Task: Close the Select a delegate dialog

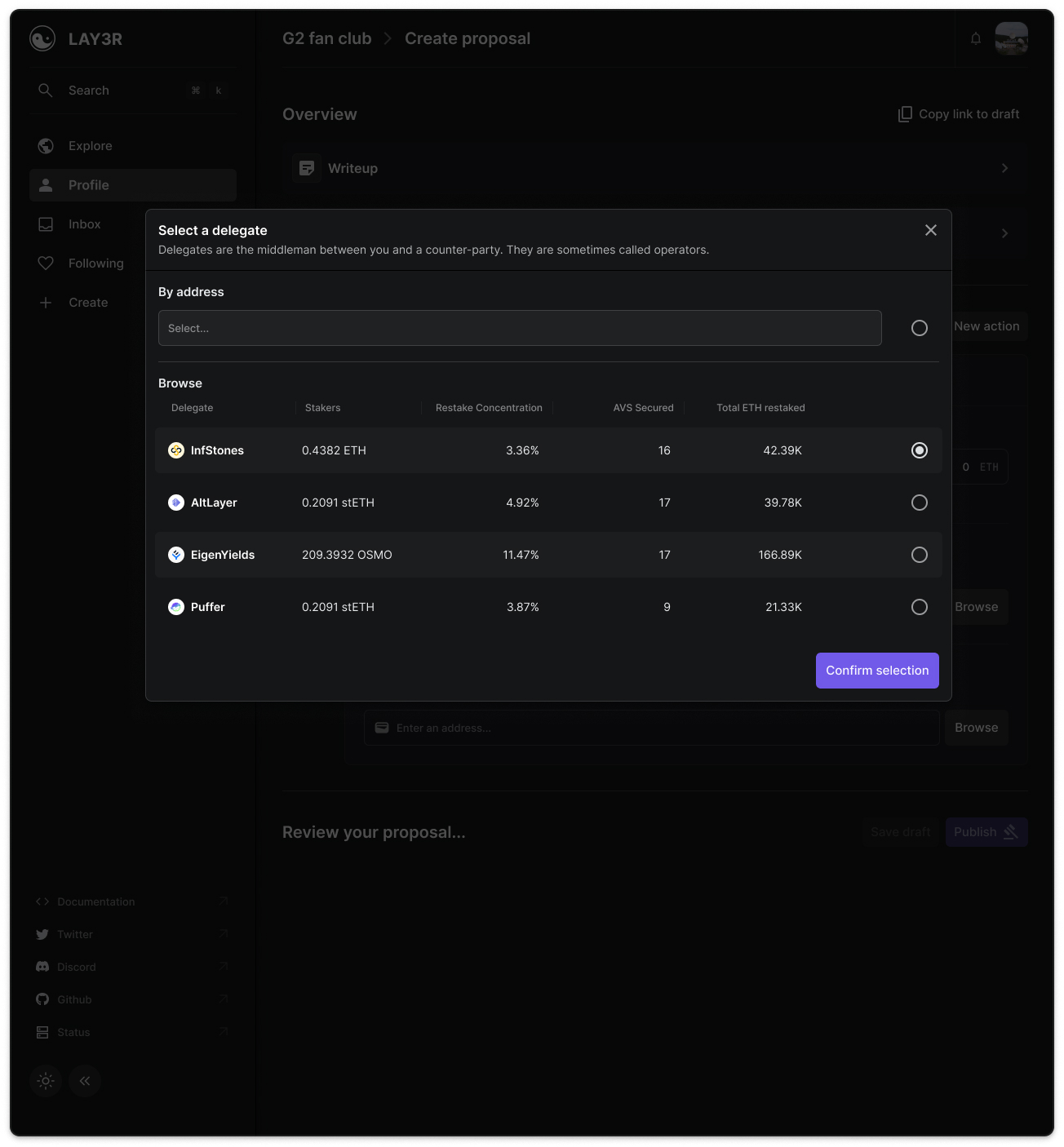Action: (931, 230)
